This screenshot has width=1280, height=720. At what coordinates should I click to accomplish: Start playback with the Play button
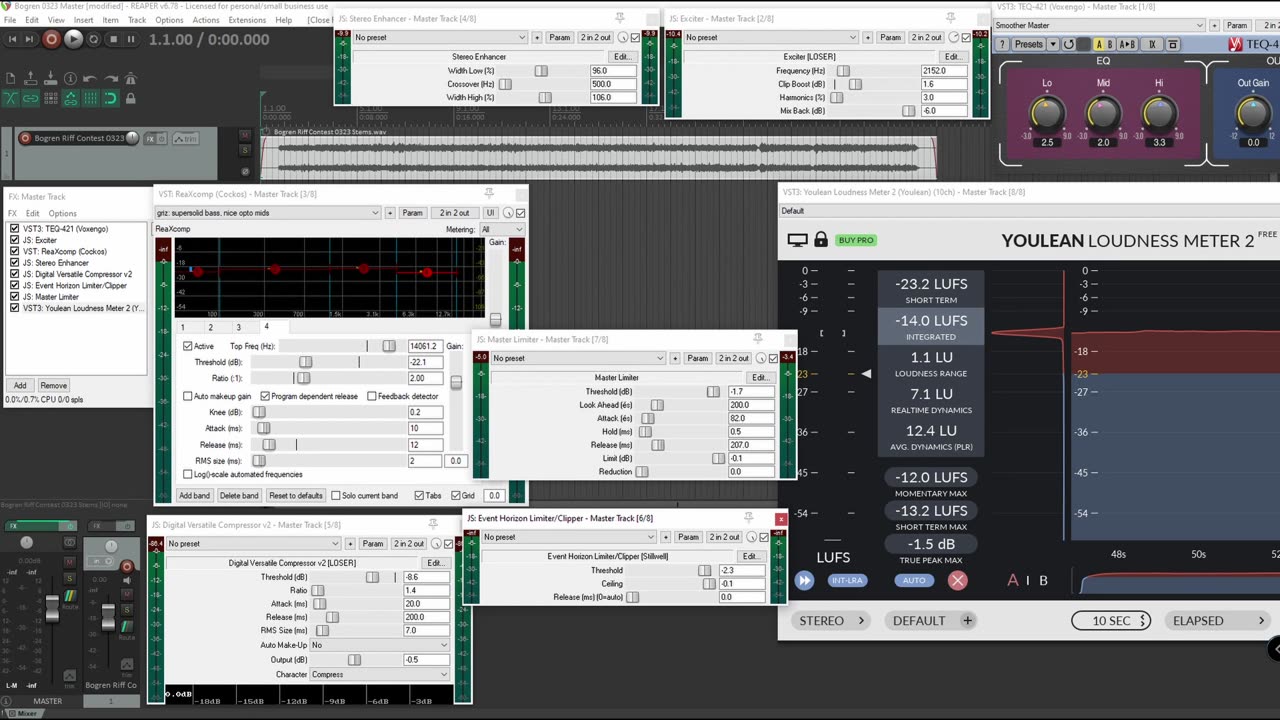point(73,39)
